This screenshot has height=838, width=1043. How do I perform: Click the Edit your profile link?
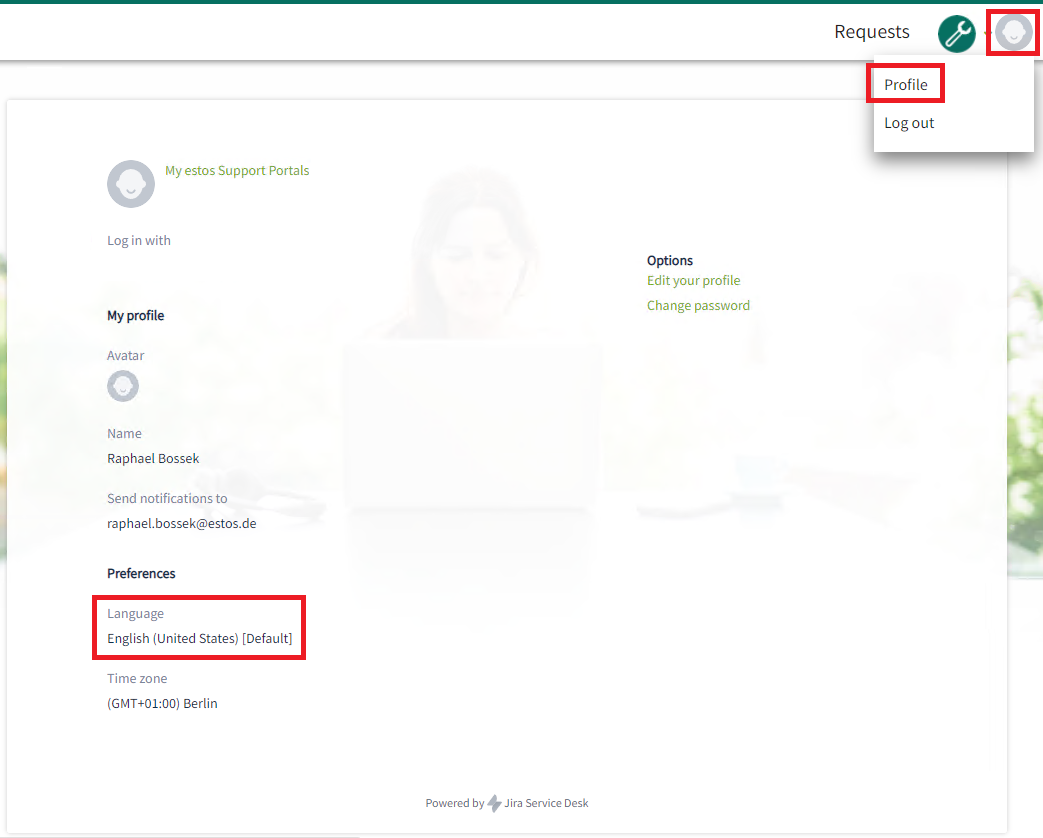[x=693, y=281]
